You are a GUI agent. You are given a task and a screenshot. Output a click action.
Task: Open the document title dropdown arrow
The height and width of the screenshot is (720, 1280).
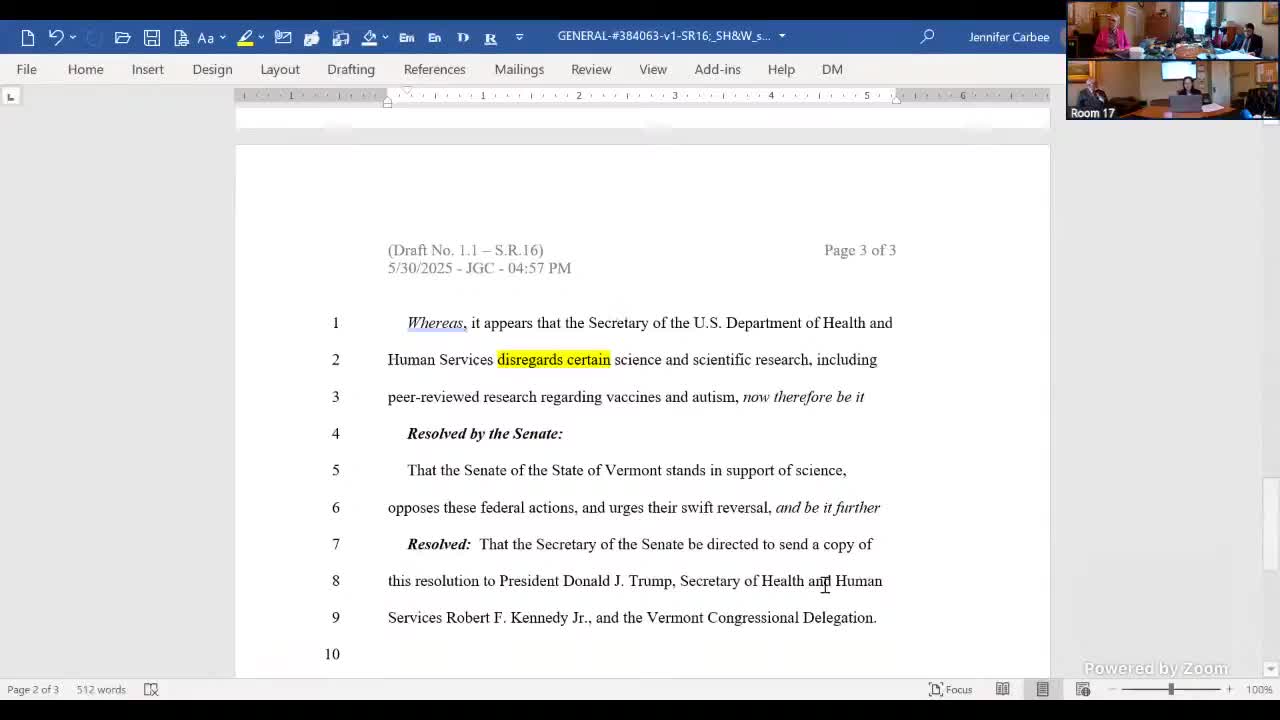[782, 36]
